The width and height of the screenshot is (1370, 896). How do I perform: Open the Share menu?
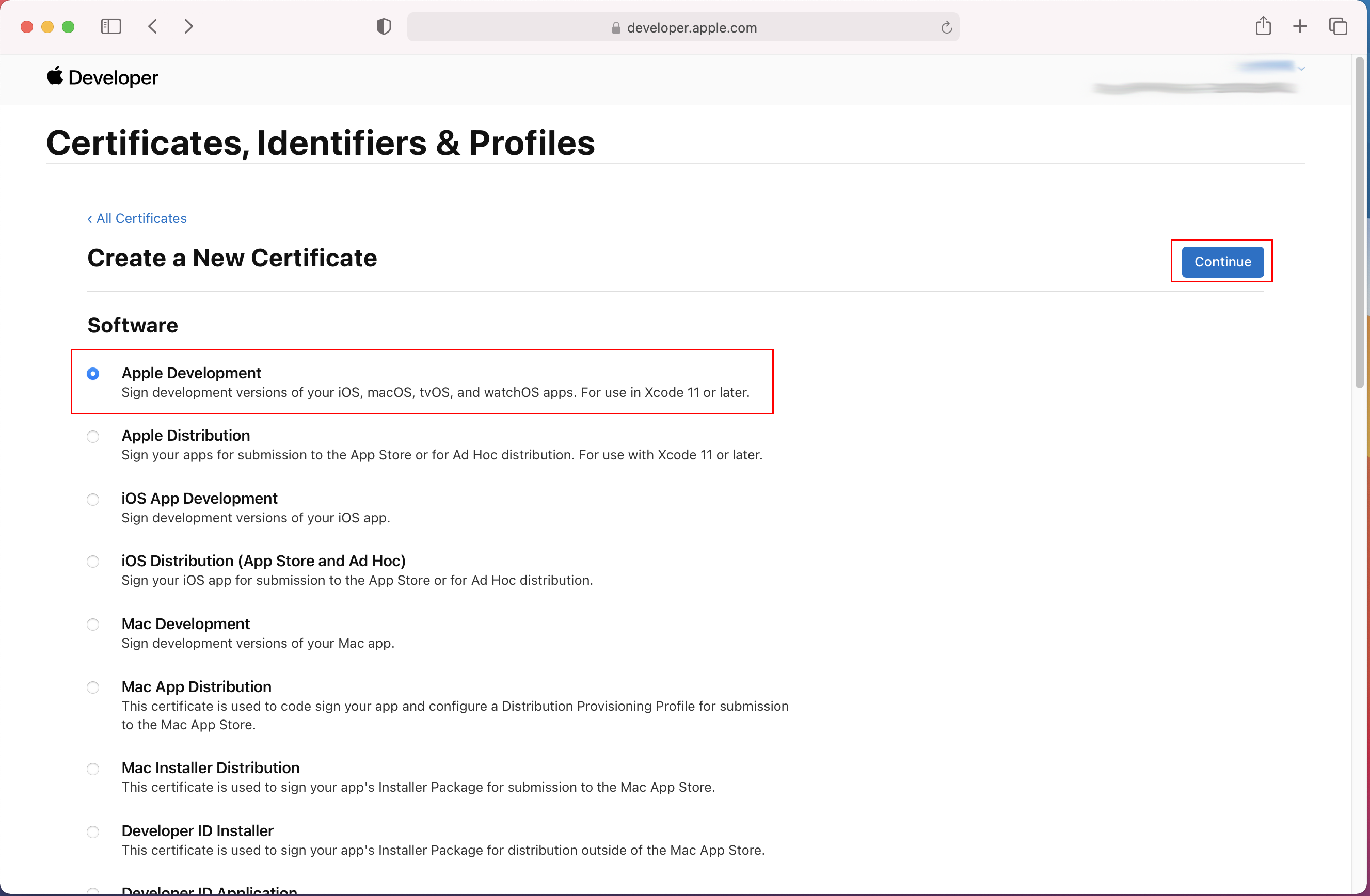1263,26
